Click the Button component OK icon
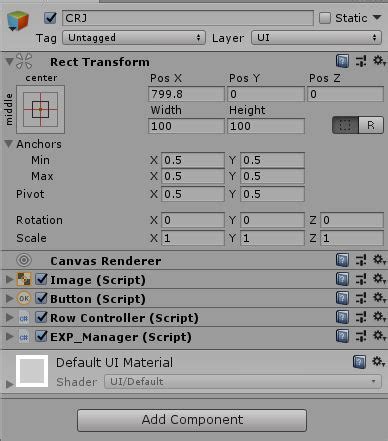The image size is (388, 441). [24, 298]
